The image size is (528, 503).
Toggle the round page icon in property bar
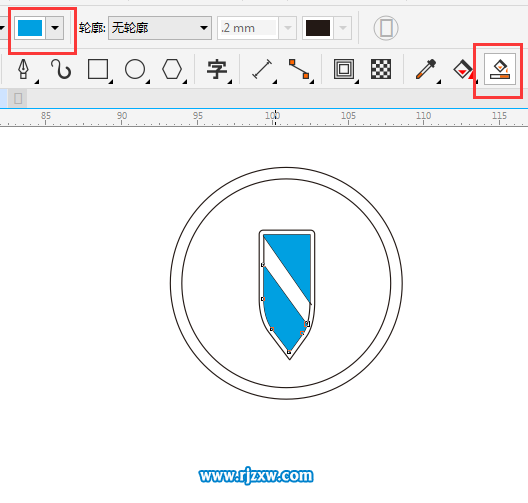point(386,28)
